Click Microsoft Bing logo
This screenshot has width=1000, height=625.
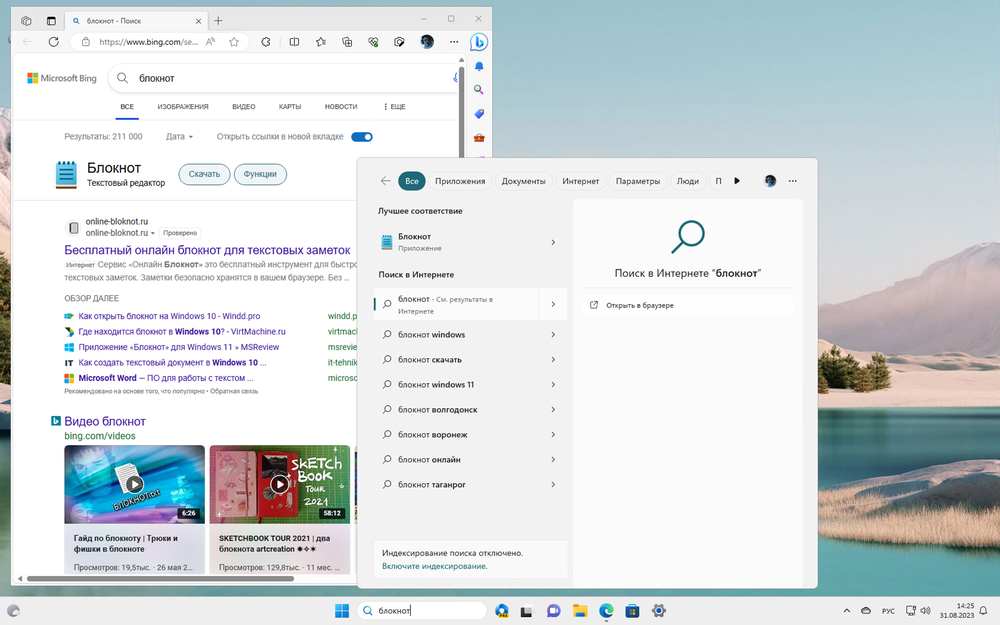tap(62, 78)
